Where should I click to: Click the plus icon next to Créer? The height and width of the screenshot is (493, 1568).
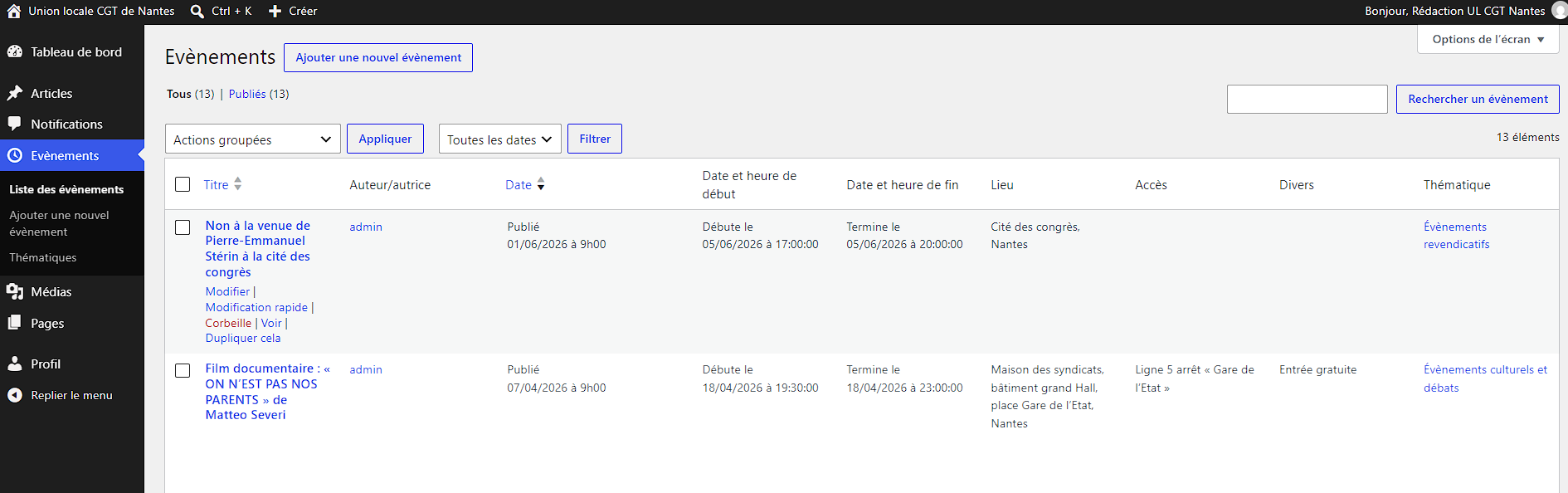pyautogui.click(x=275, y=12)
